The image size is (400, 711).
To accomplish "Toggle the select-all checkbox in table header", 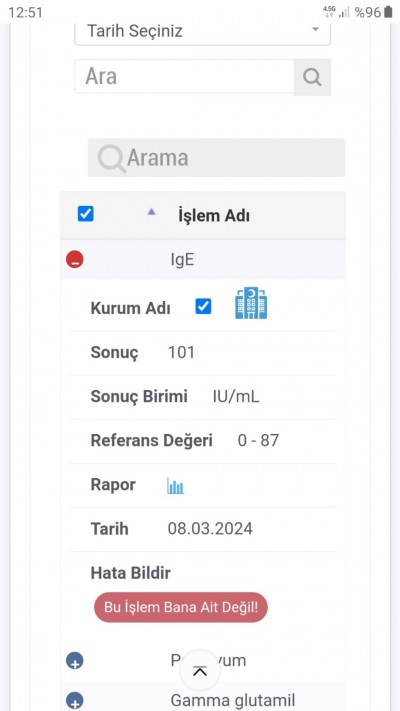I will tap(86, 214).
